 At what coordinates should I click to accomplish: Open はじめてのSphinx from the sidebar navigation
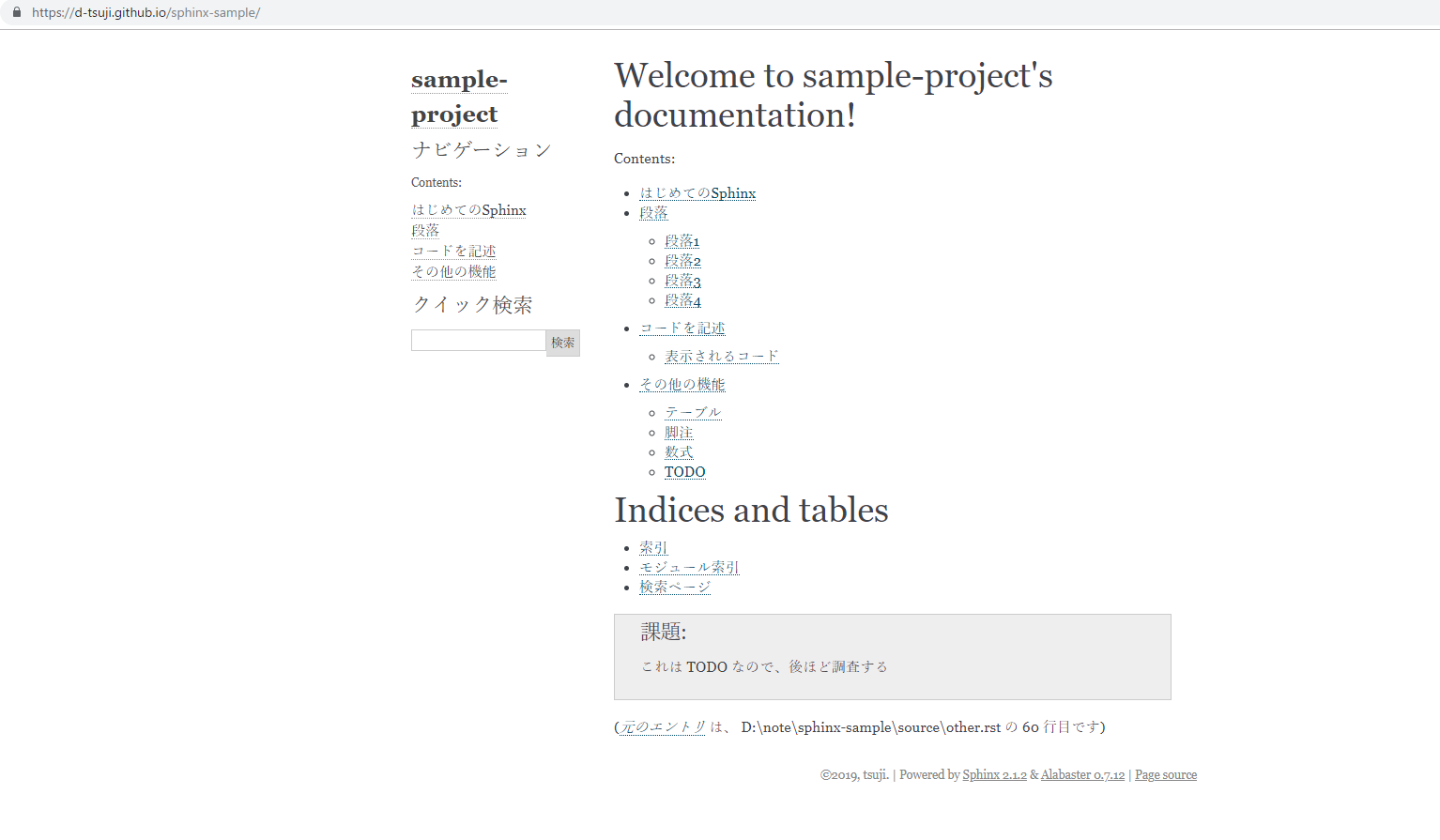tap(468, 209)
